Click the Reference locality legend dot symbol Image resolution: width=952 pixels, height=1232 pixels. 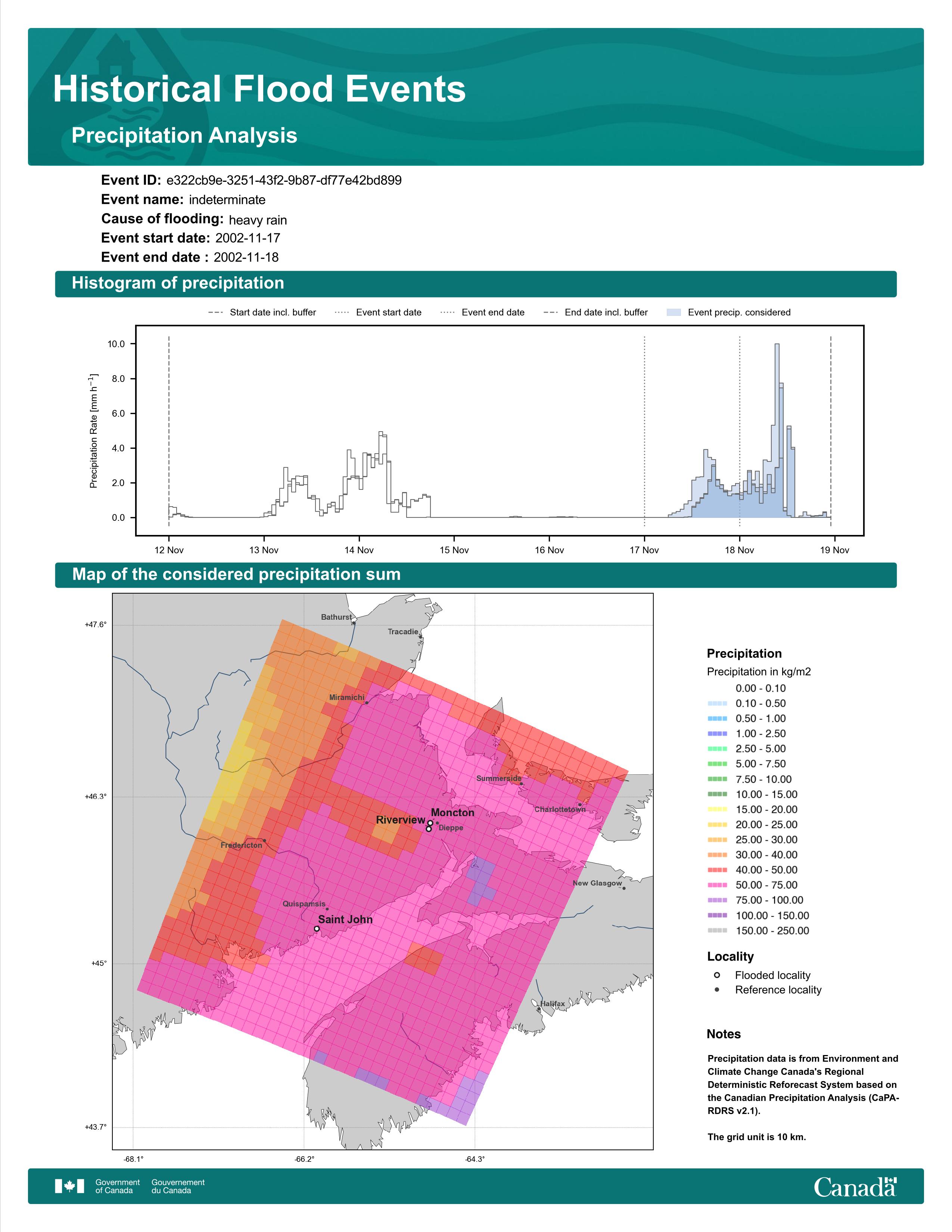point(717,989)
